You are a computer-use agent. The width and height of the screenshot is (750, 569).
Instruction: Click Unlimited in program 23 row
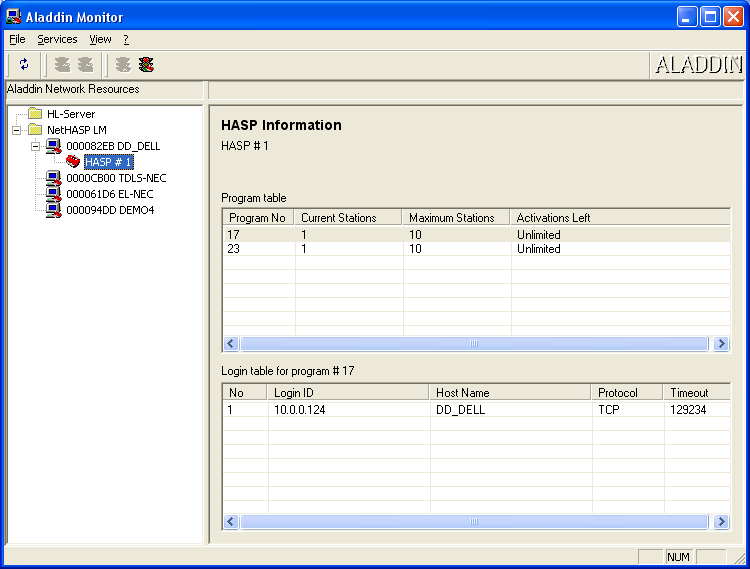pyautogui.click(x=539, y=249)
